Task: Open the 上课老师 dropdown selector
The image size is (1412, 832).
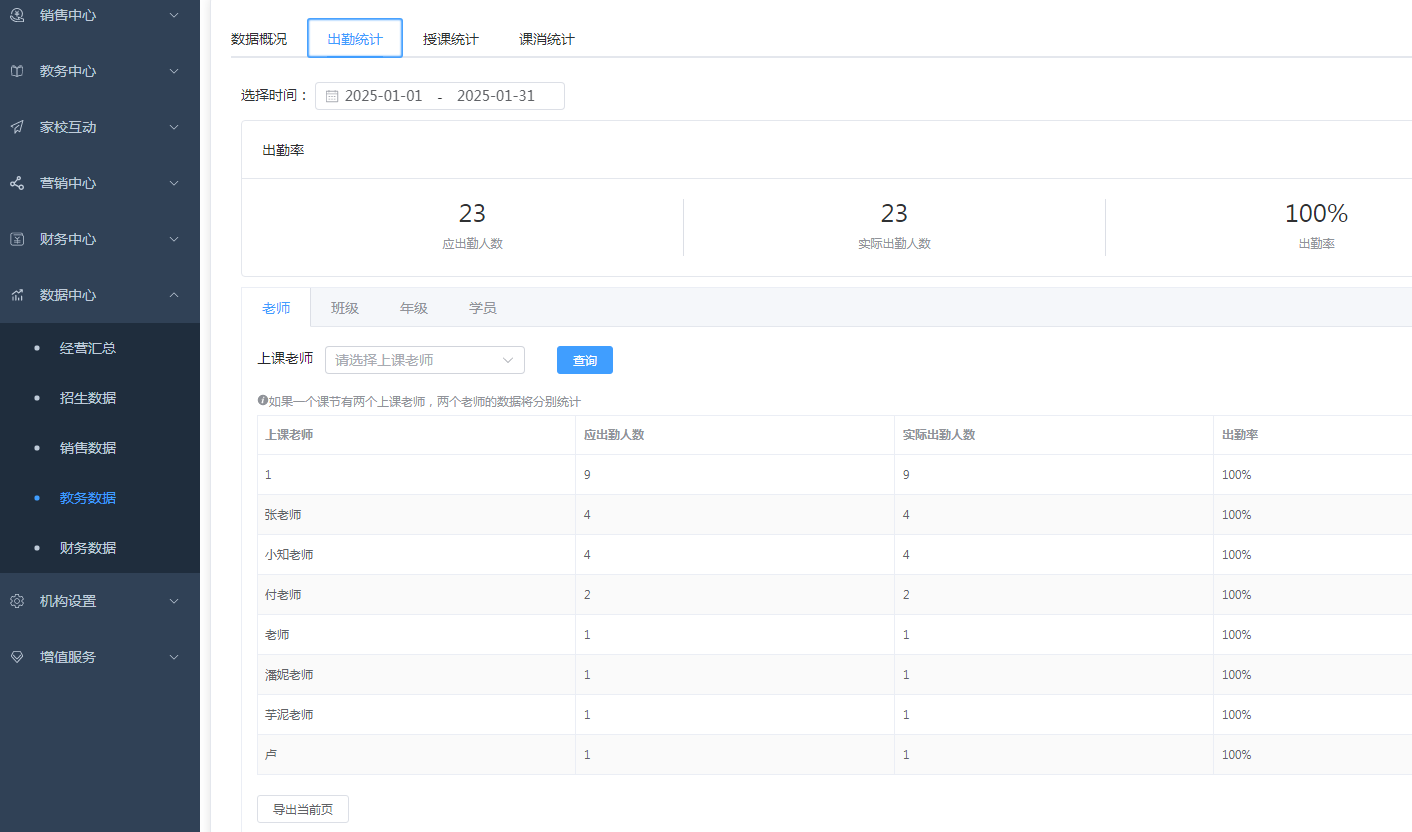Action: (x=425, y=360)
